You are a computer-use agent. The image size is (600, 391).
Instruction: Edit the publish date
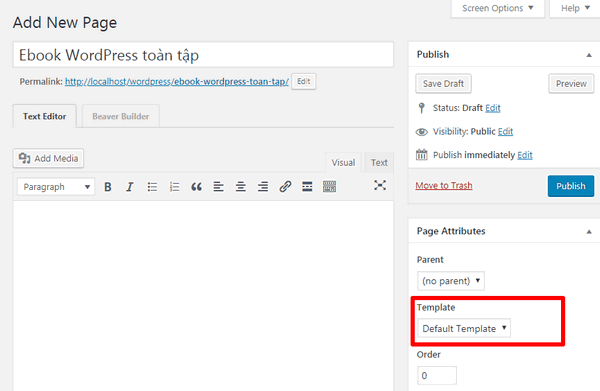click(525, 155)
